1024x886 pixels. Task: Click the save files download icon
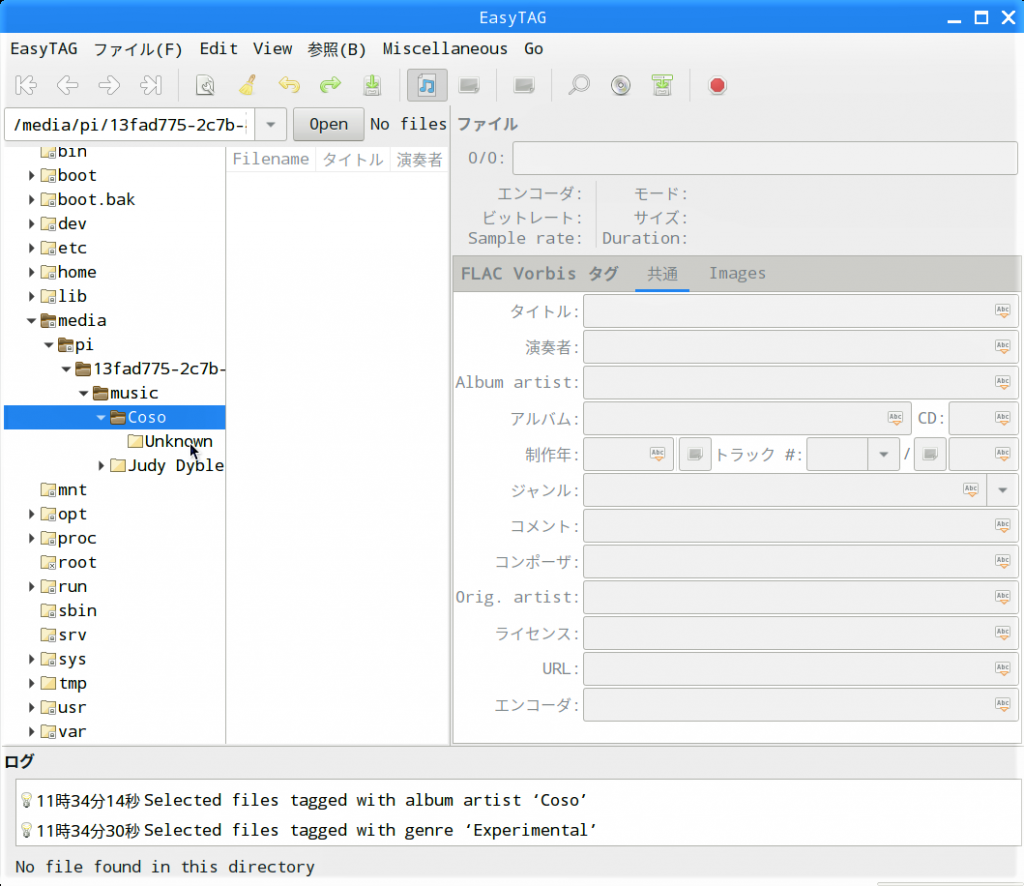[372, 85]
